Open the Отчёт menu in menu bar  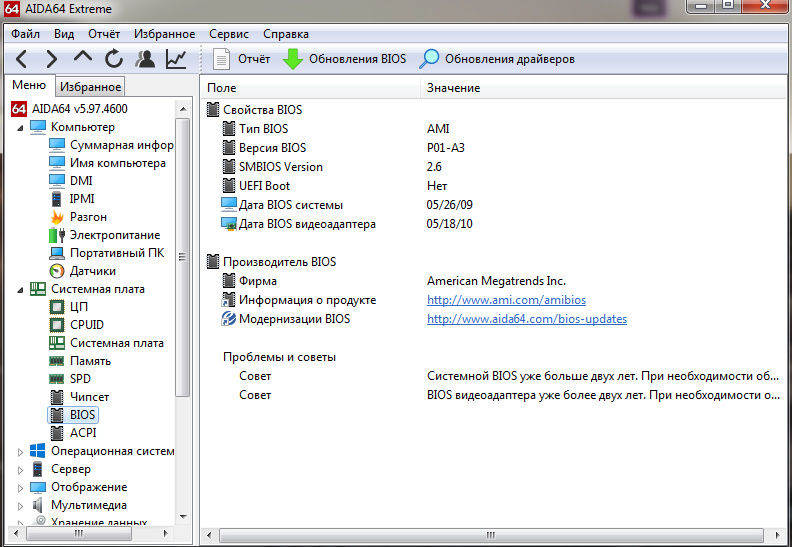pyautogui.click(x=104, y=34)
